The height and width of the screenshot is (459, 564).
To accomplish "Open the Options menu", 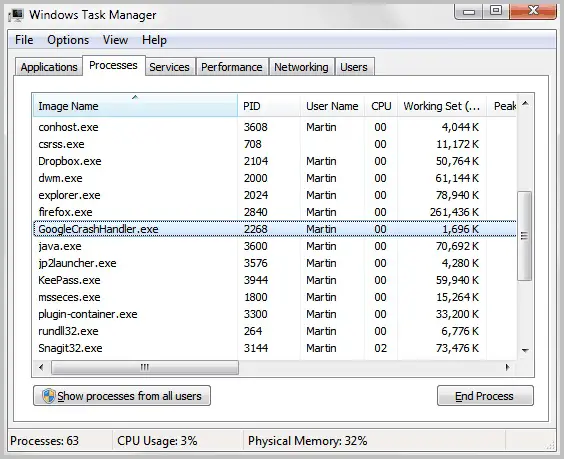I will pyautogui.click(x=68, y=40).
